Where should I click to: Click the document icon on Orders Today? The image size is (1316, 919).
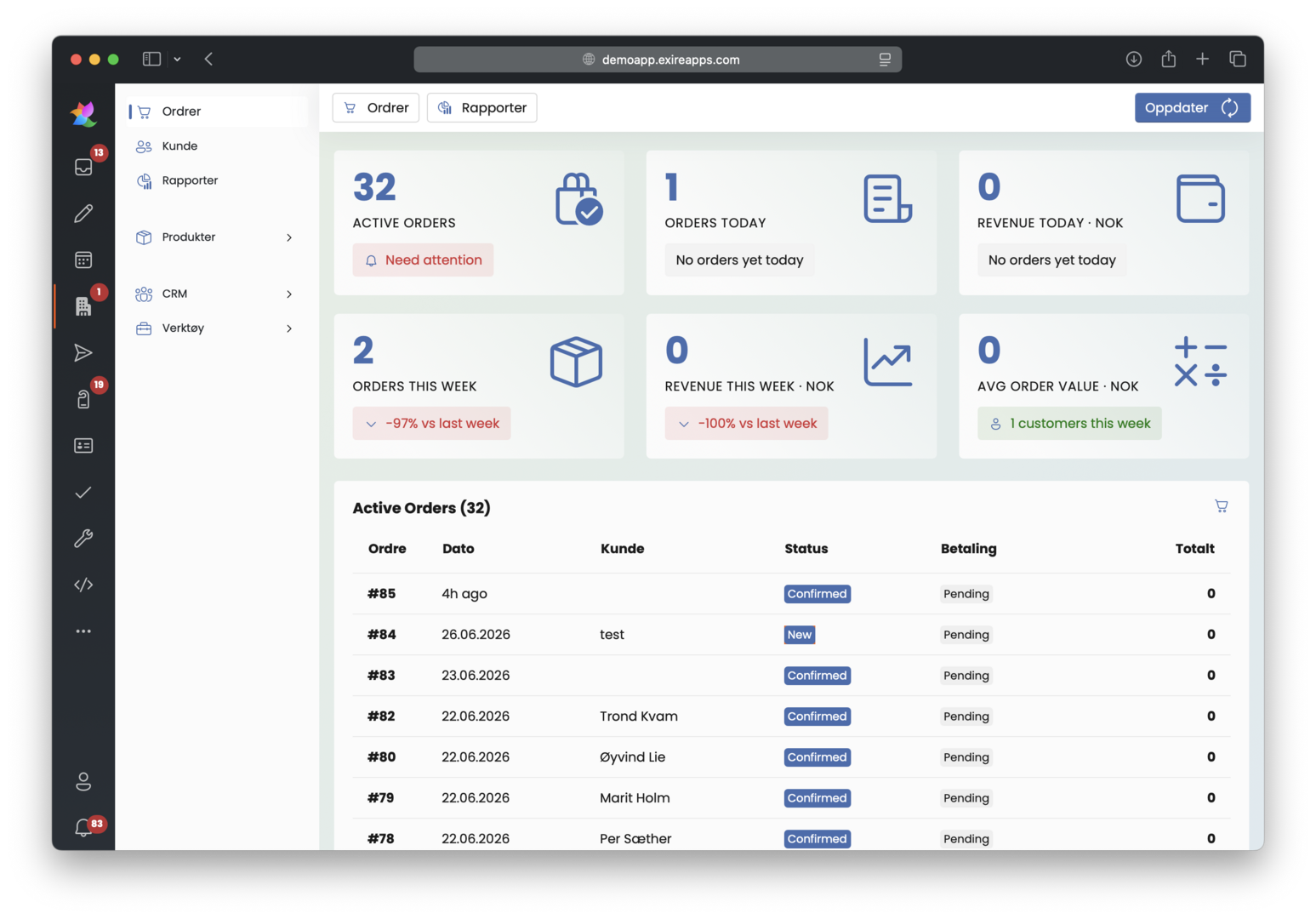(888, 199)
